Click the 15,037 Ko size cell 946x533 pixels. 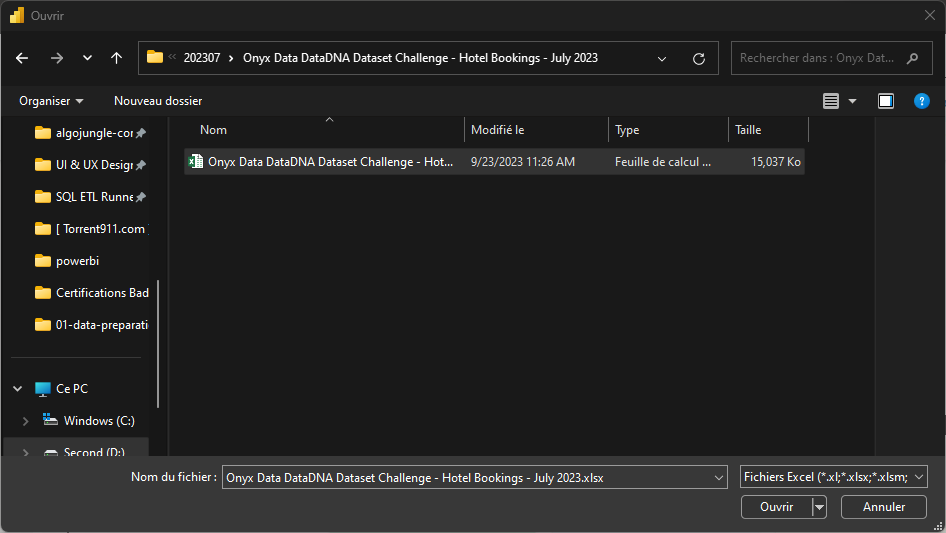tap(776, 162)
